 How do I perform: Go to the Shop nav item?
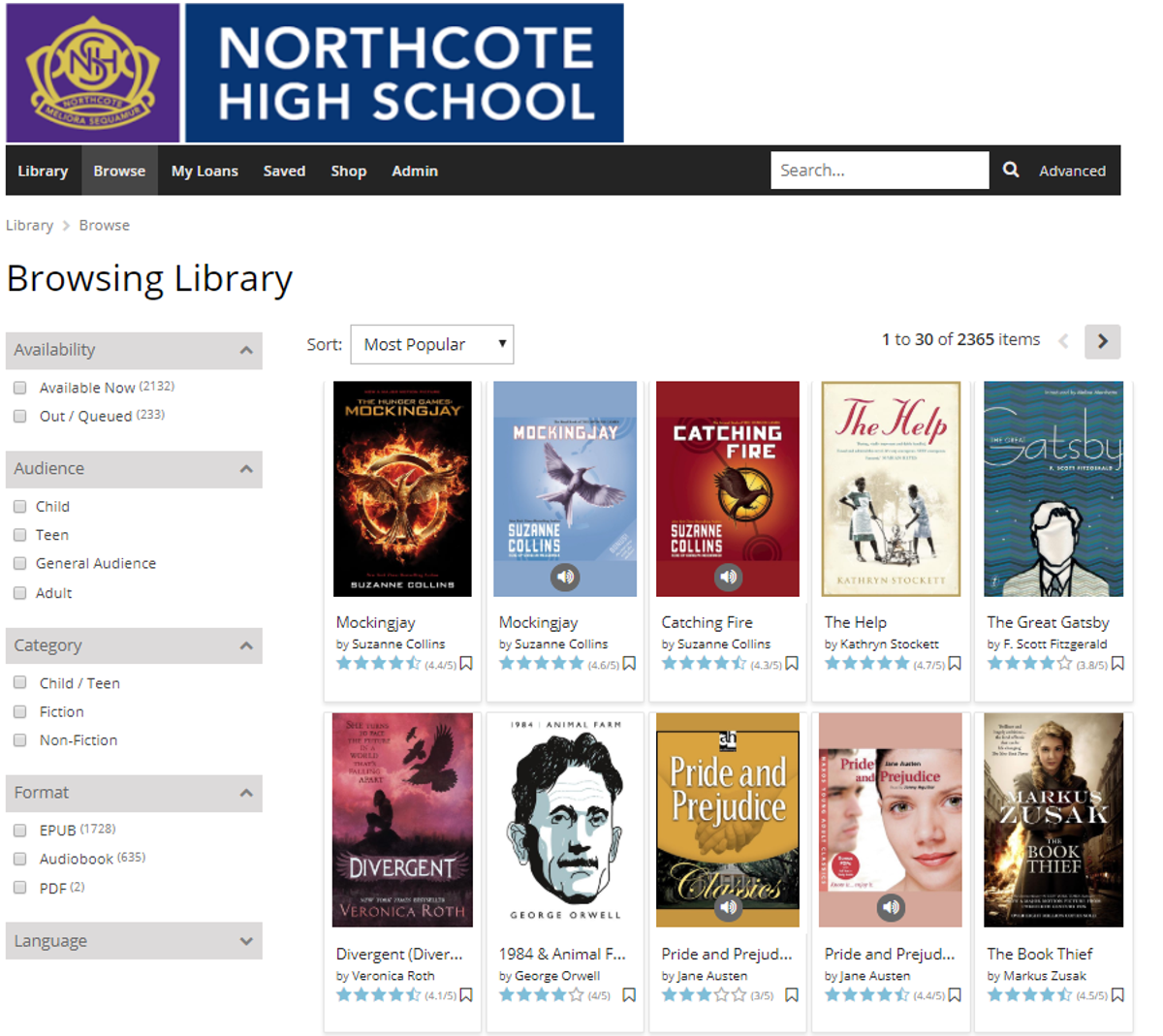pos(349,171)
